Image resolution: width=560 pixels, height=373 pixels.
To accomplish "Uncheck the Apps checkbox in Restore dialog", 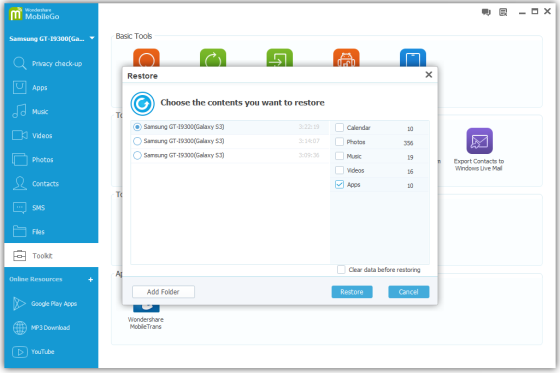I will 339,185.
